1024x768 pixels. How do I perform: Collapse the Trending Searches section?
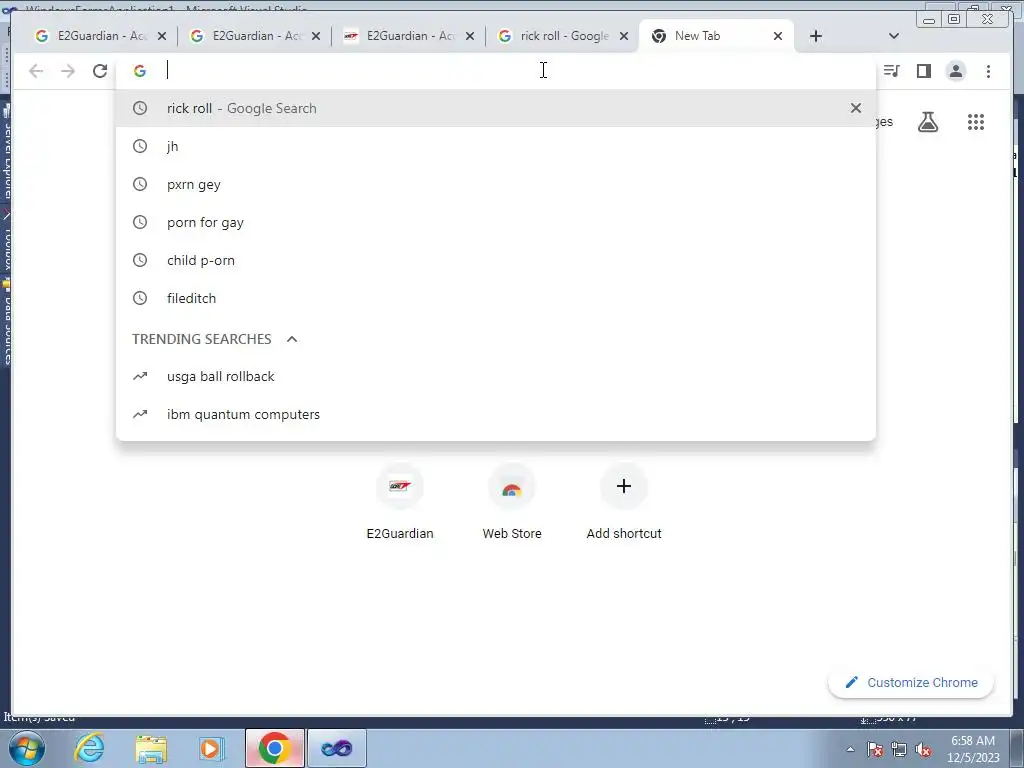292,339
